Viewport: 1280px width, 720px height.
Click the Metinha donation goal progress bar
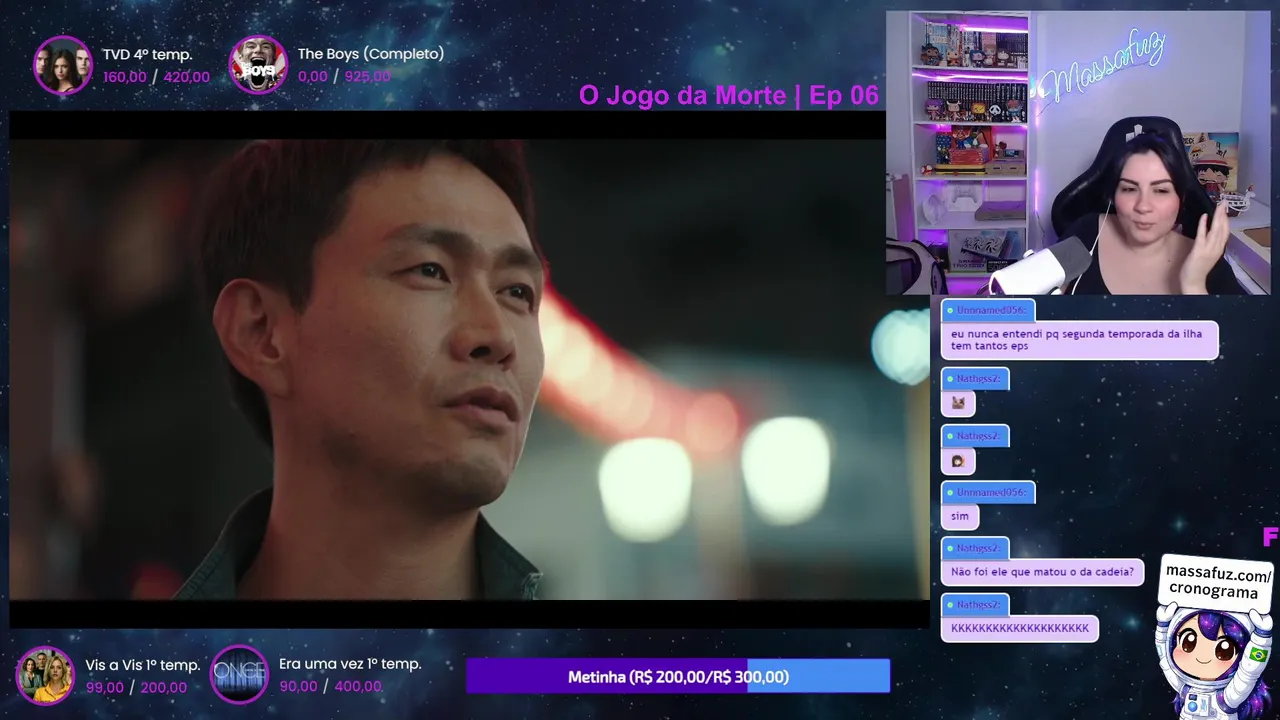click(x=678, y=676)
